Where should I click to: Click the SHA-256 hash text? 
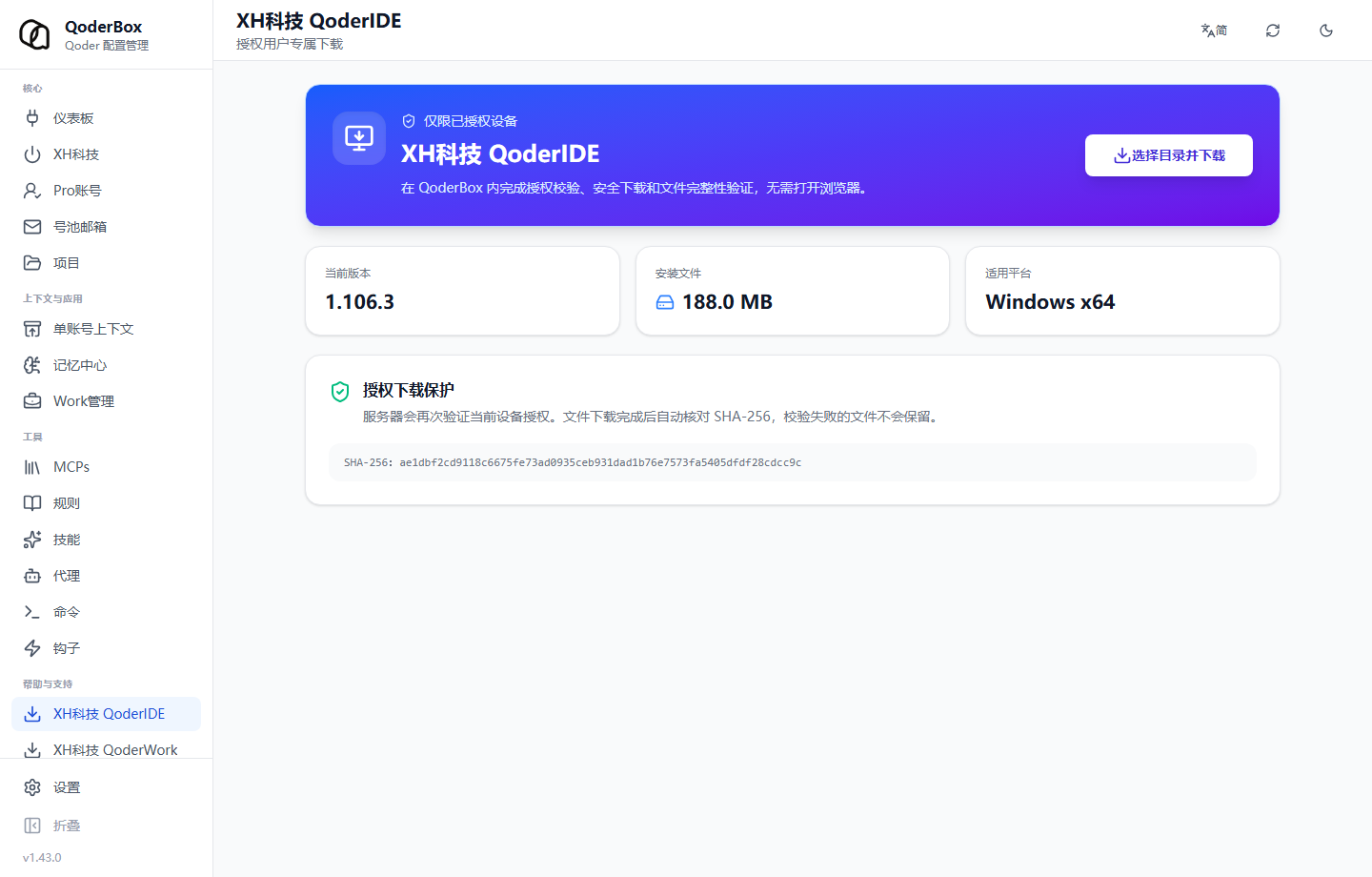pyautogui.click(x=573, y=462)
